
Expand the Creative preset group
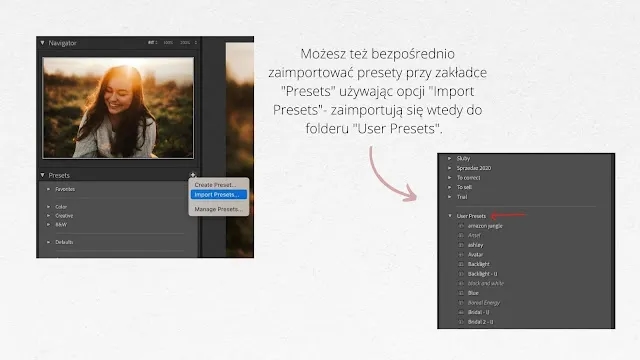49,216
